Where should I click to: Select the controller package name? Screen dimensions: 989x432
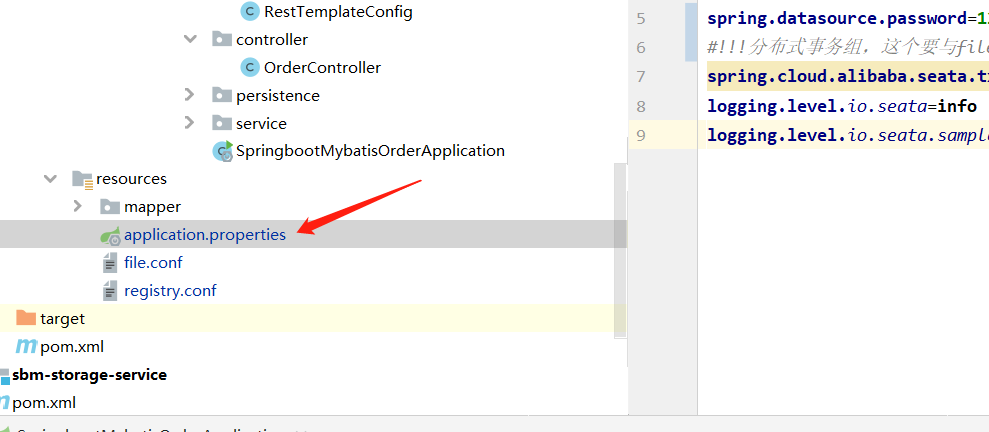click(x=272, y=40)
